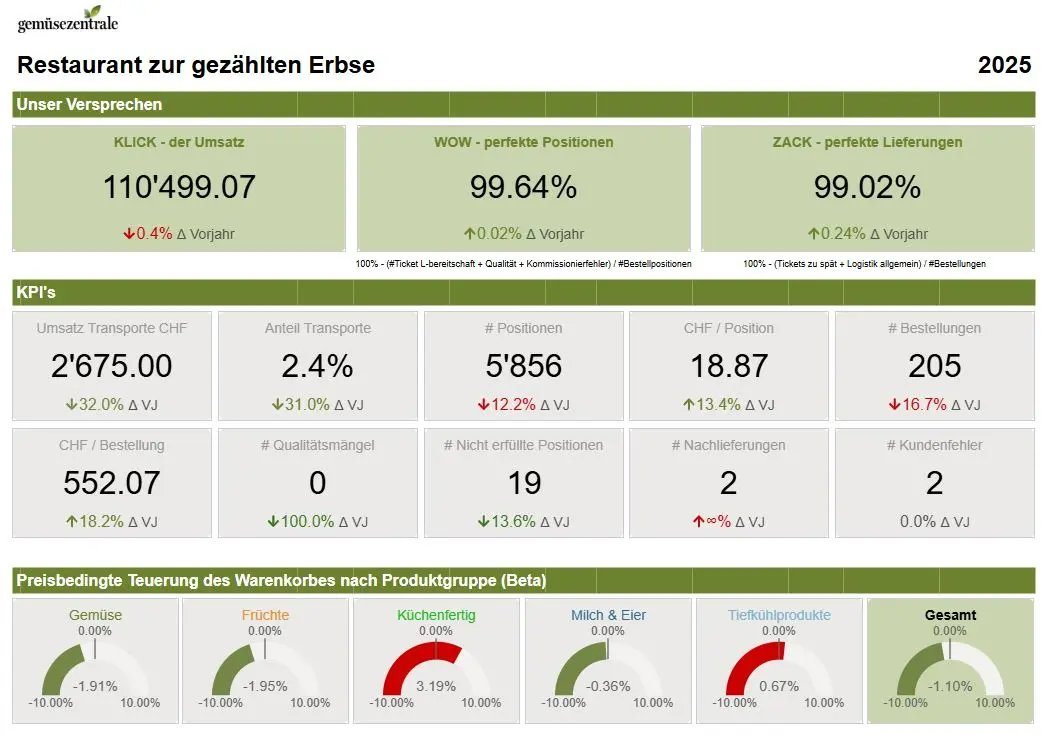The height and width of the screenshot is (741, 1048).
Task: Click the green up arrow under ZACK 99.02%
Action: coord(813,234)
